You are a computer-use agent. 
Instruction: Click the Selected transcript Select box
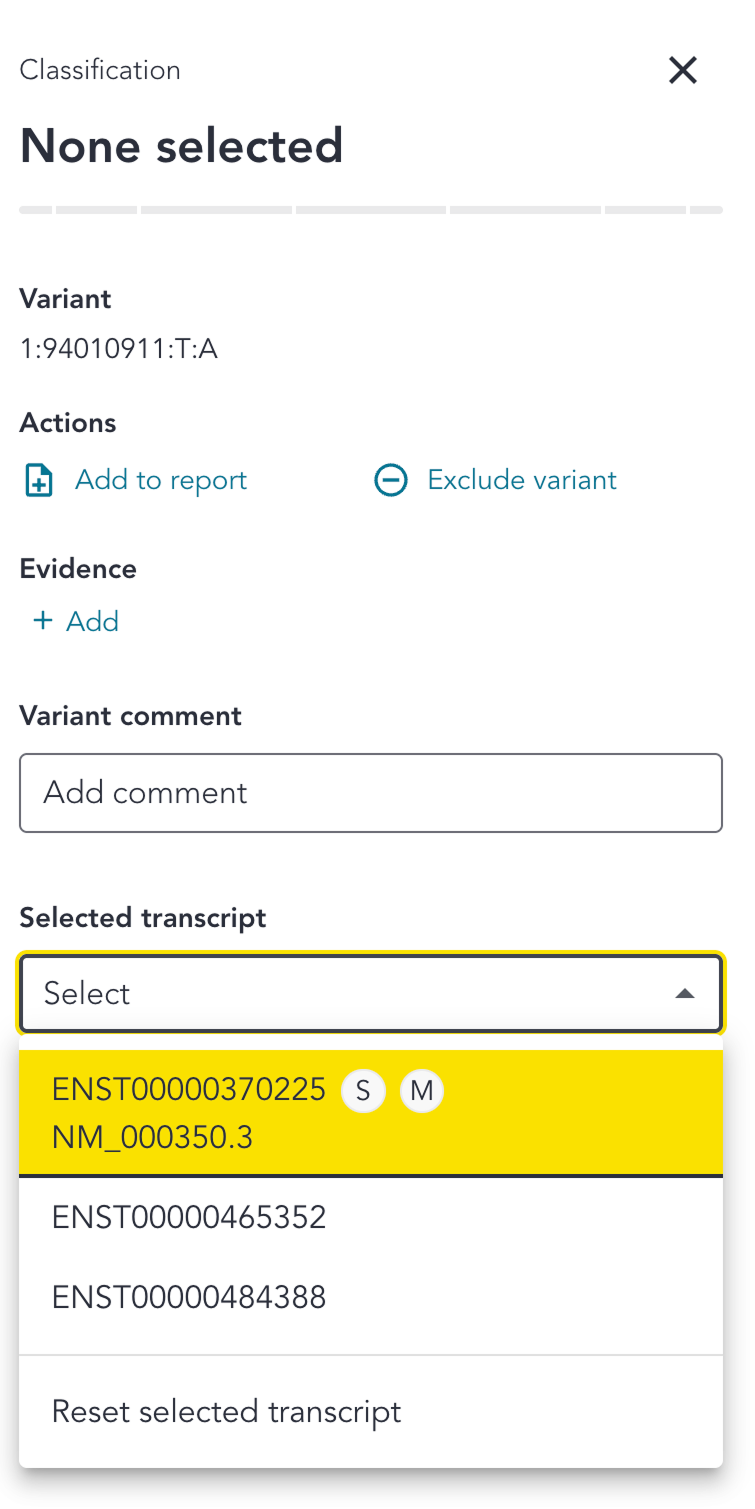tap(371, 993)
